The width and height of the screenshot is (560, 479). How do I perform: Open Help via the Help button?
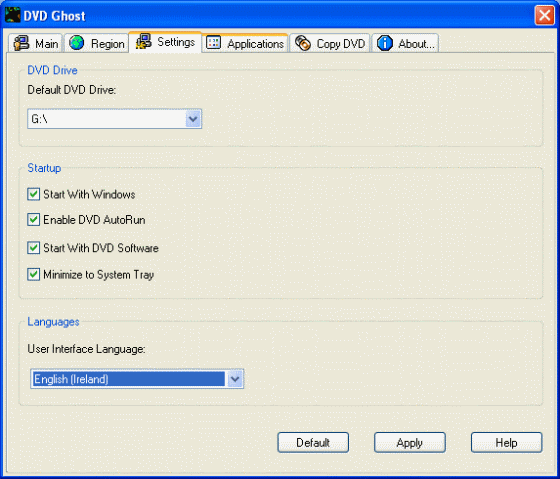(506, 443)
